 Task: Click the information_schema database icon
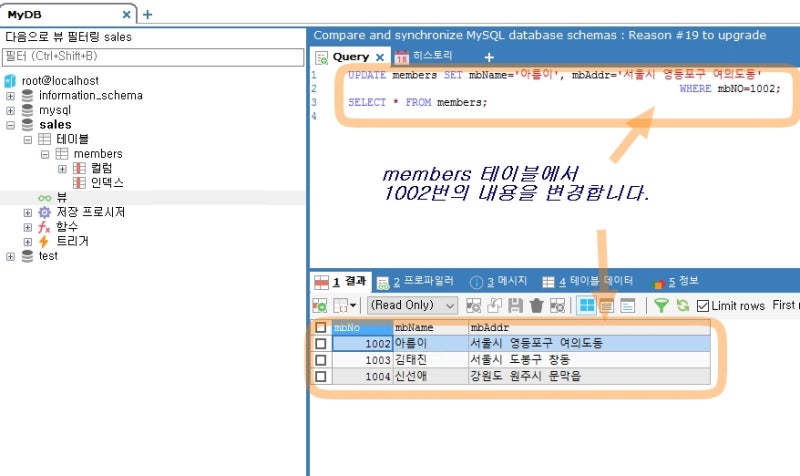tap(27, 95)
